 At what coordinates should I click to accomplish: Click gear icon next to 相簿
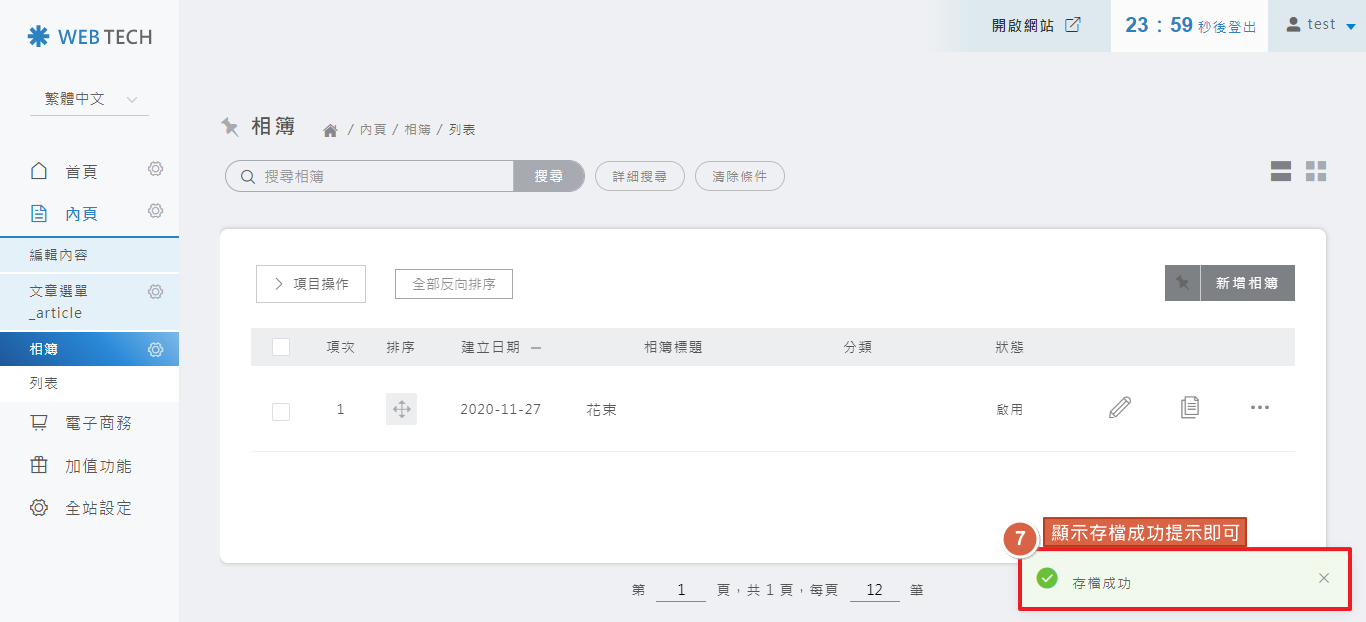click(155, 350)
